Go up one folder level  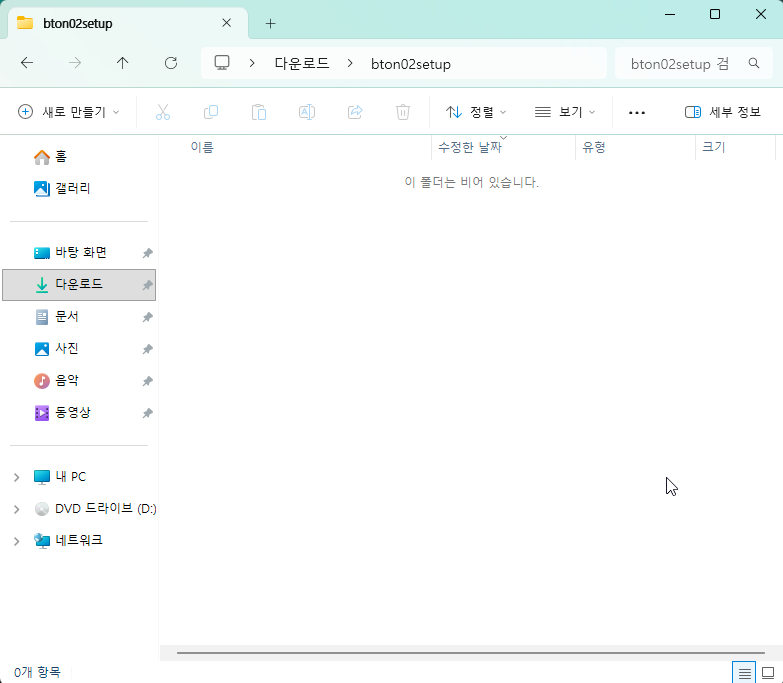(123, 63)
